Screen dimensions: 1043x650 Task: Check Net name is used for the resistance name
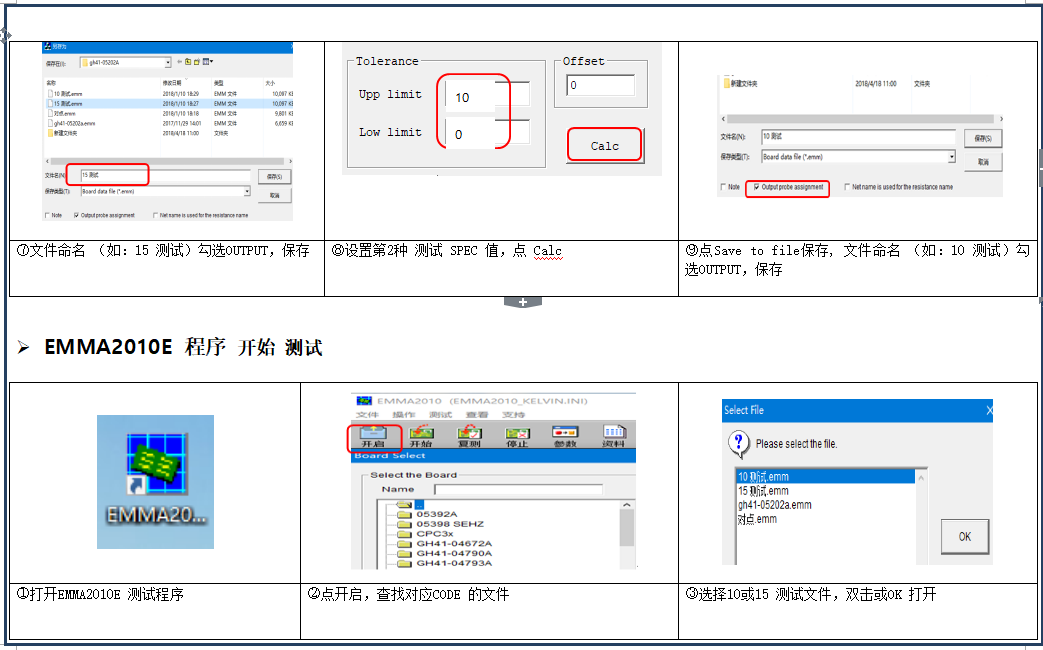(x=155, y=215)
